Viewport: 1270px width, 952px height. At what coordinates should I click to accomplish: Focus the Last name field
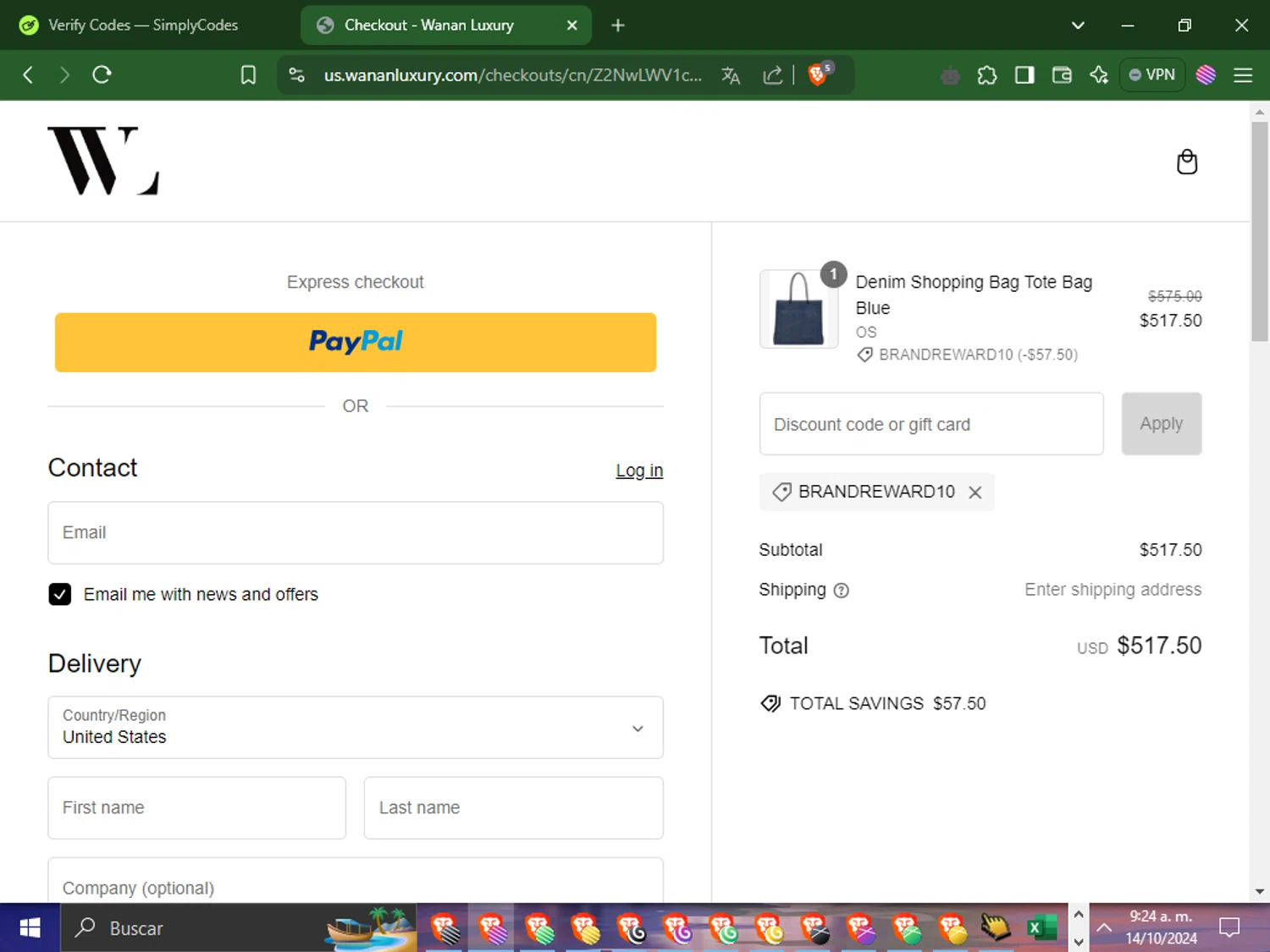[513, 808]
